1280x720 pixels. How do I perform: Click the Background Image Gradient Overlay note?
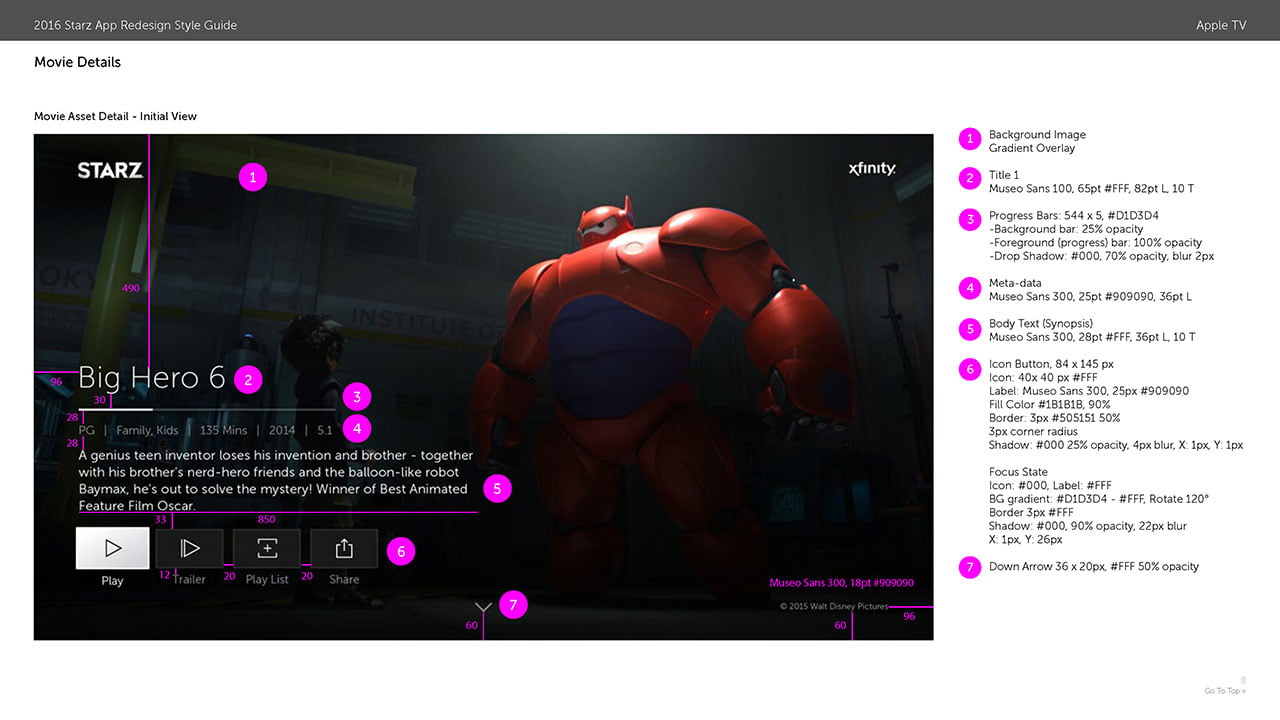click(x=1037, y=141)
